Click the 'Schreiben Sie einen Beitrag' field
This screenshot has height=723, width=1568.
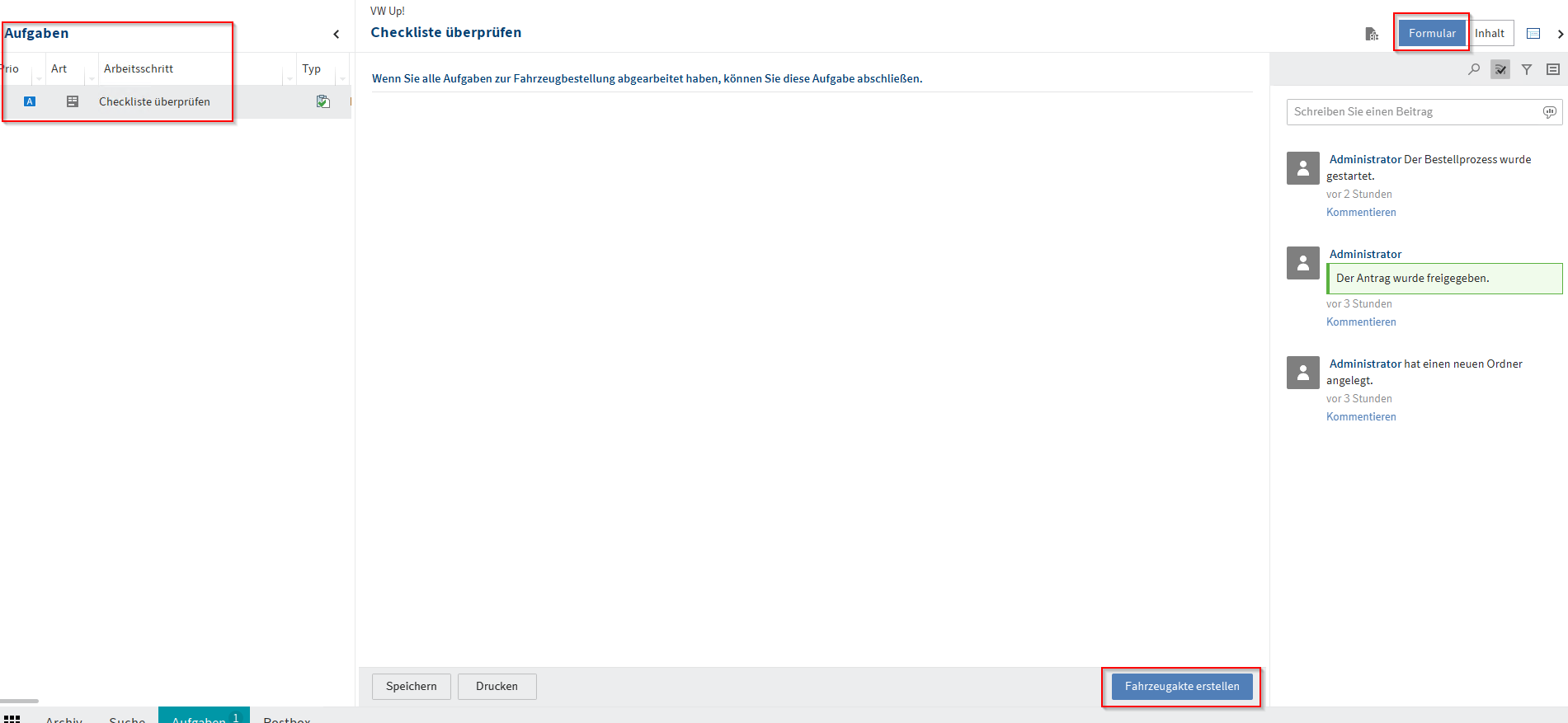(1412, 112)
